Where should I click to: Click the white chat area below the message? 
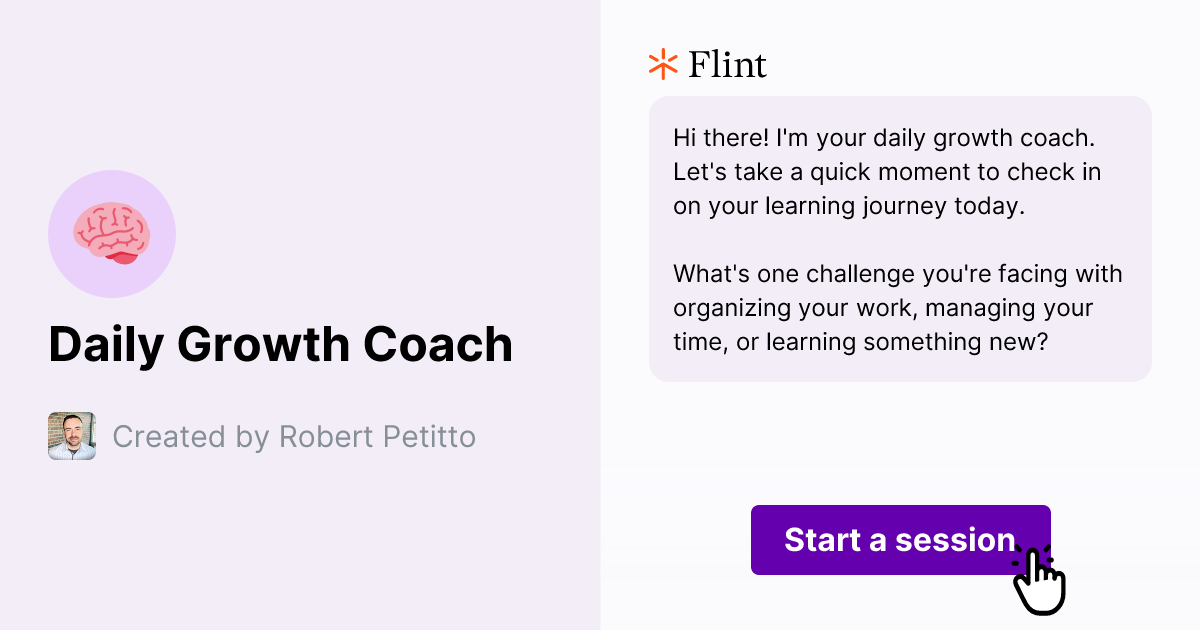coord(900,440)
